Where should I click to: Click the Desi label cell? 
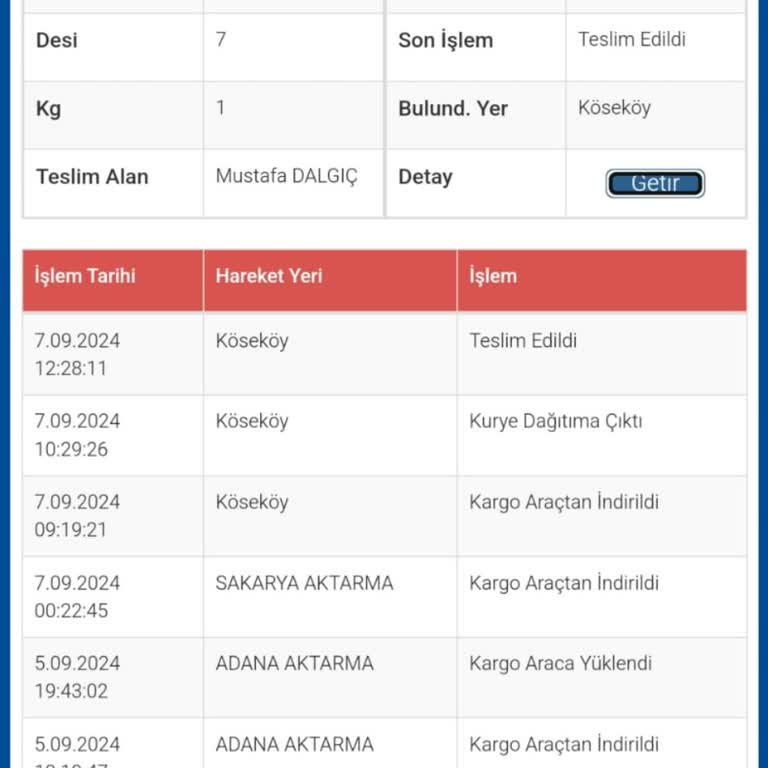[x=57, y=41]
